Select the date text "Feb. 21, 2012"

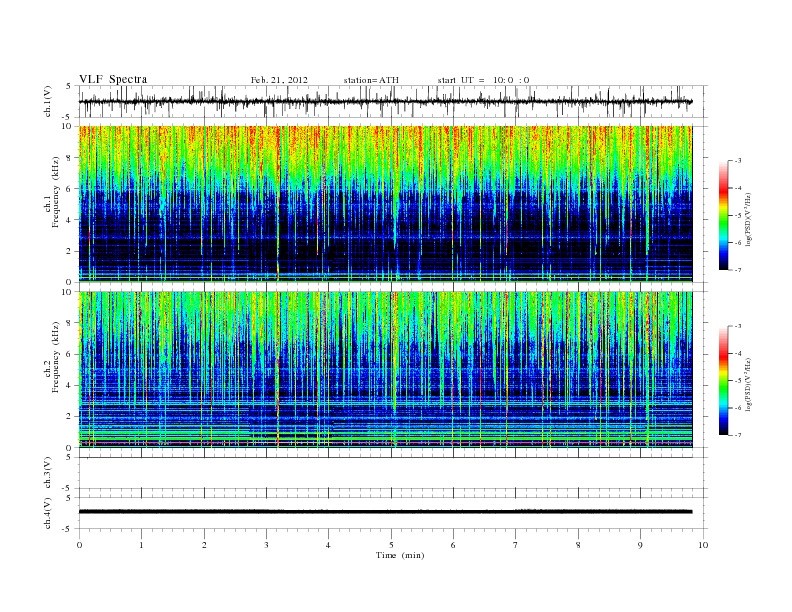click(x=279, y=80)
